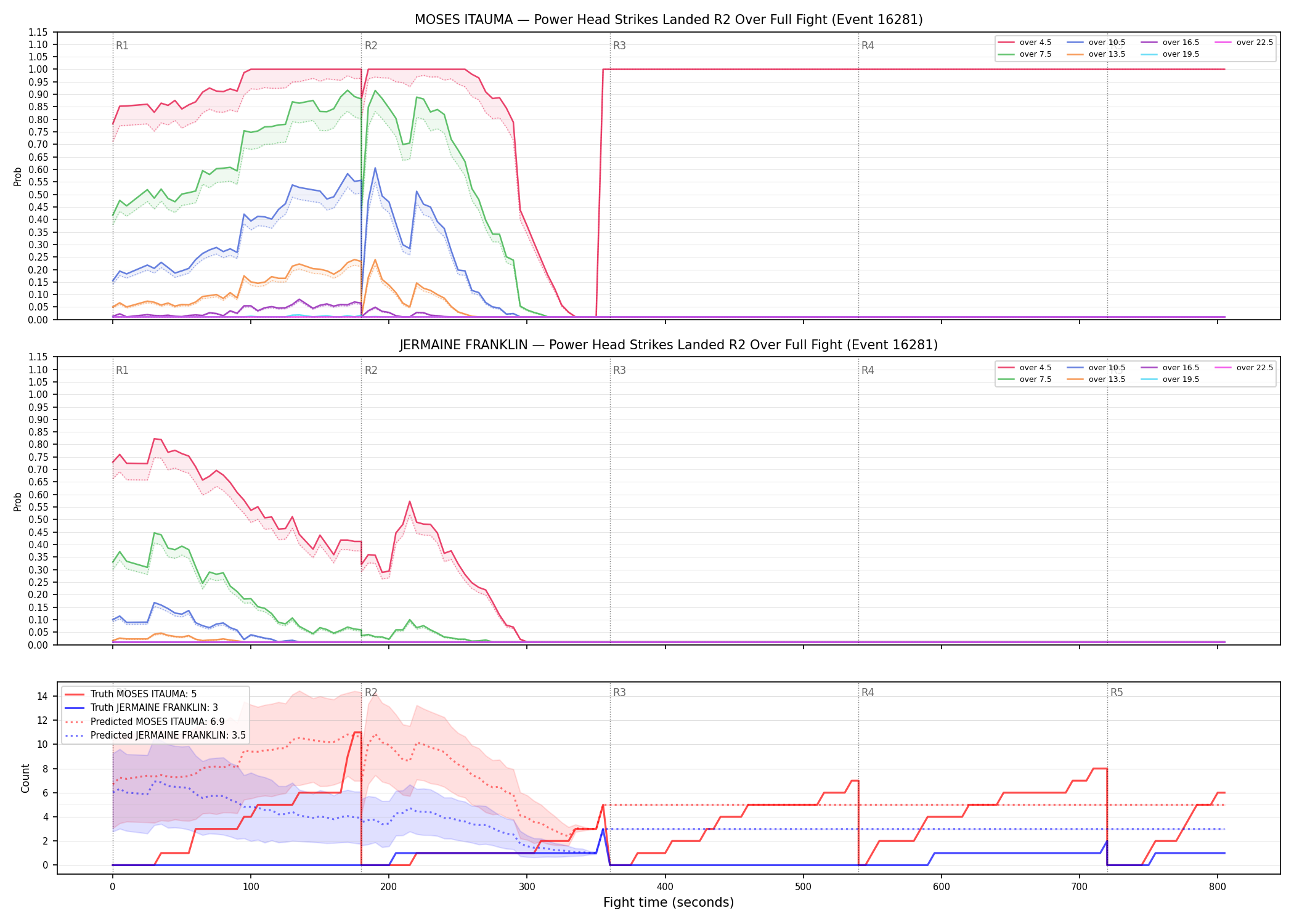1294x924 pixels.
Task: Click the Count axis tick label 6
Action: coord(45,793)
